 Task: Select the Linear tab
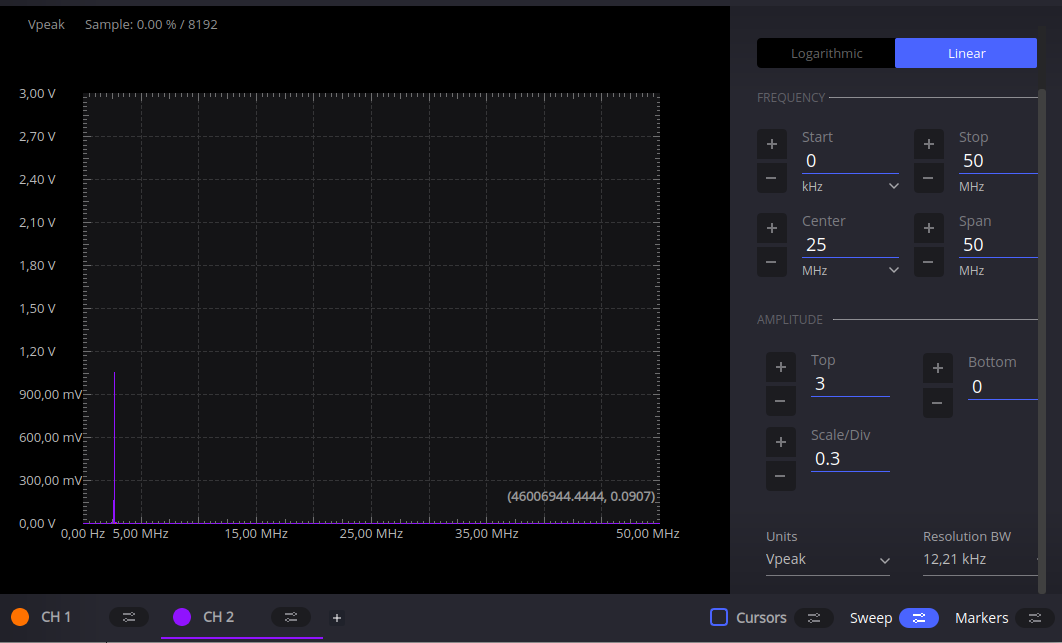tap(965, 52)
